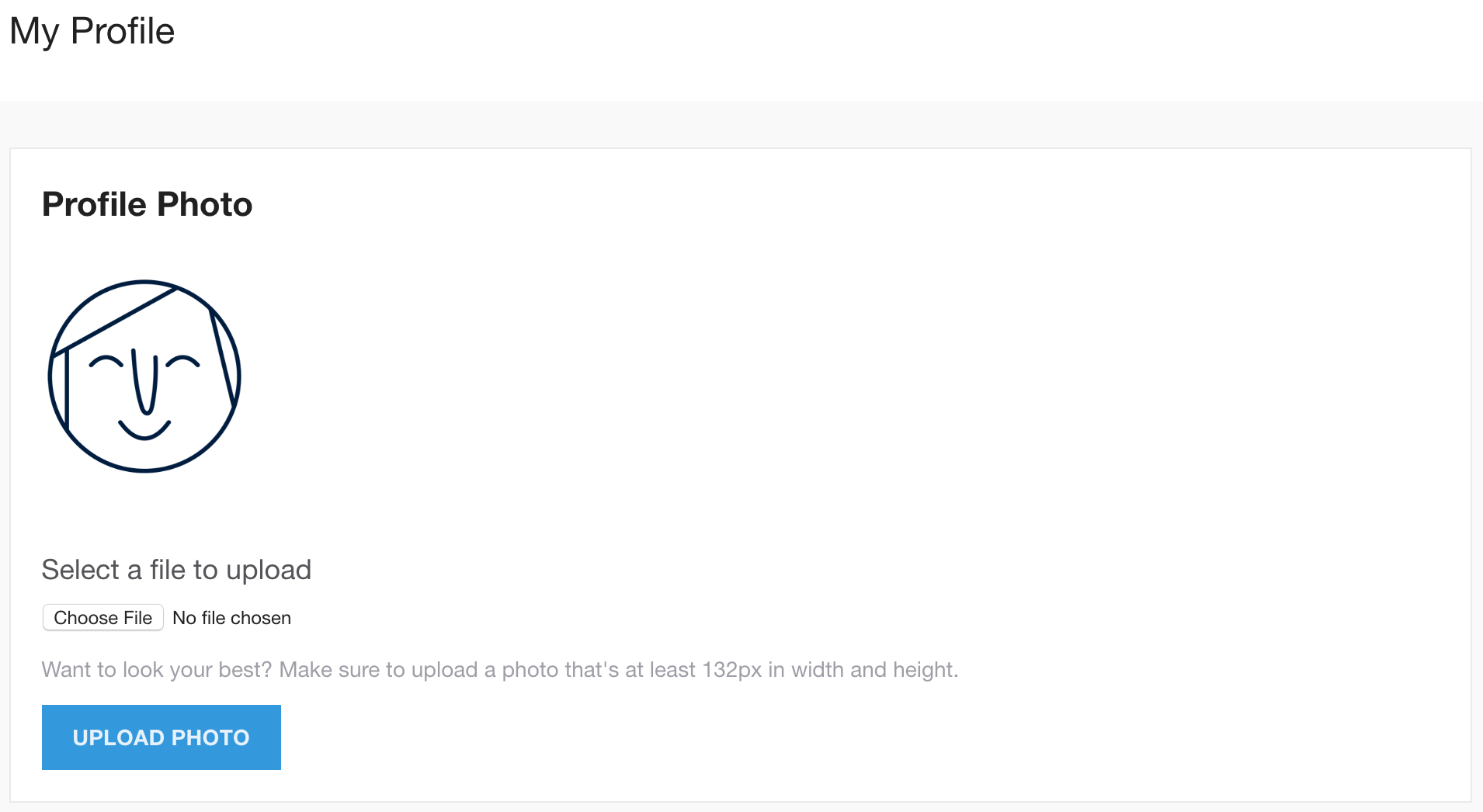Click the My Profile page title
The height and width of the screenshot is (812, 1483).
tap(92, 32)
